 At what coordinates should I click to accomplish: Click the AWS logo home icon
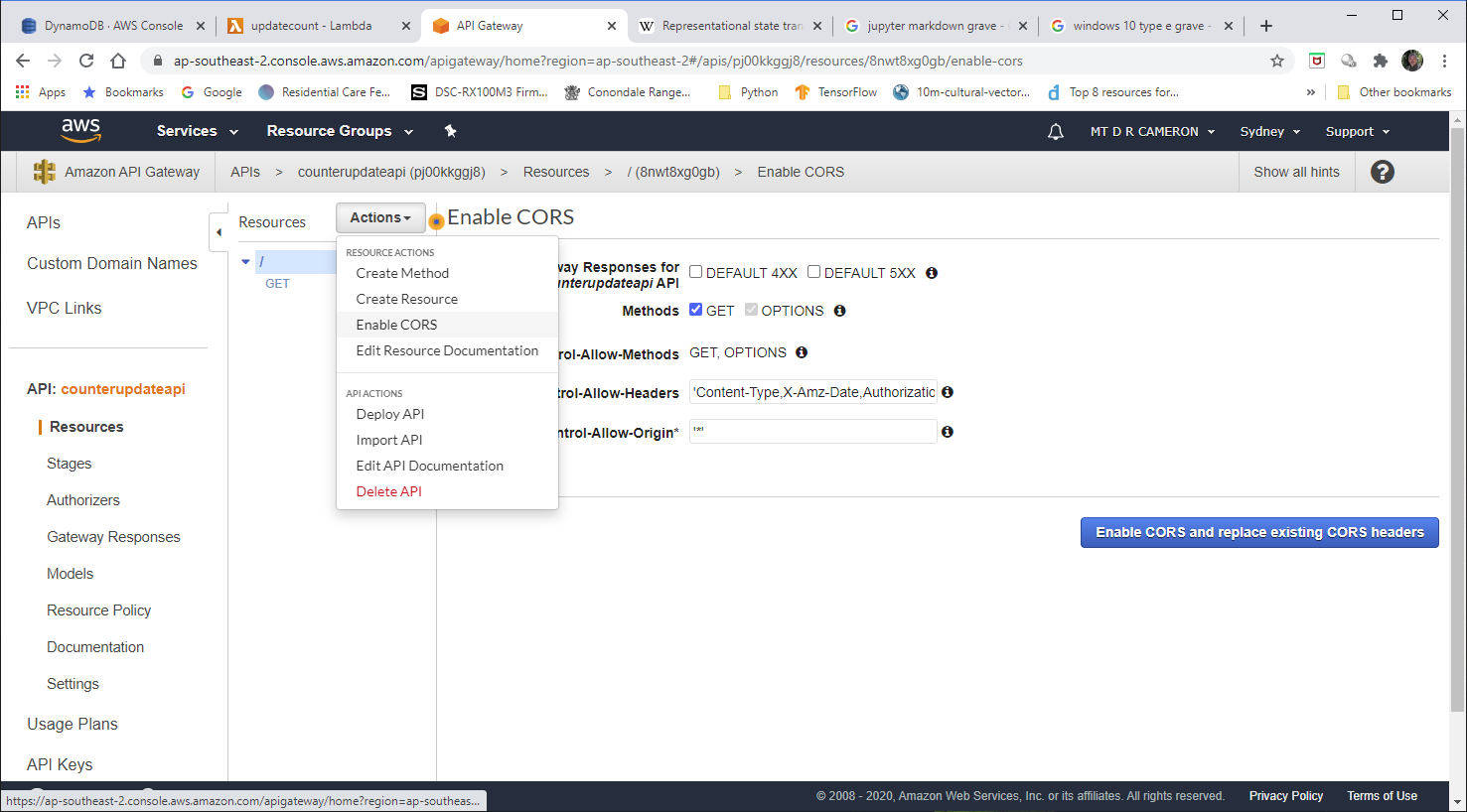click(80, 130)
